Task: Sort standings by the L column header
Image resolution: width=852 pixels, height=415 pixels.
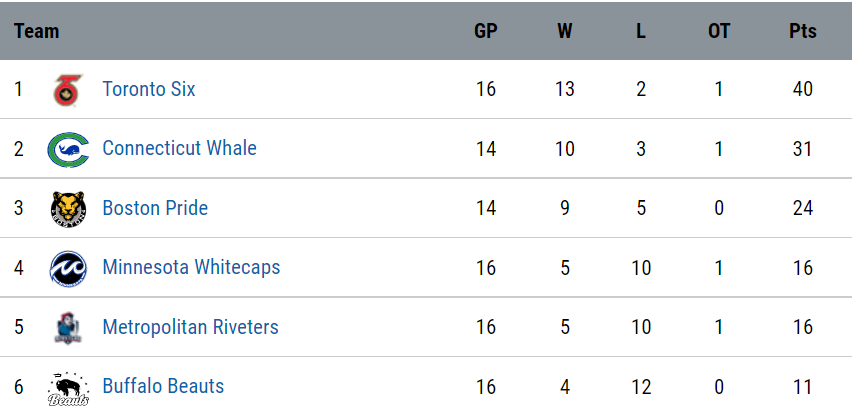Action: pyautogui.click(x=641, y=32)
